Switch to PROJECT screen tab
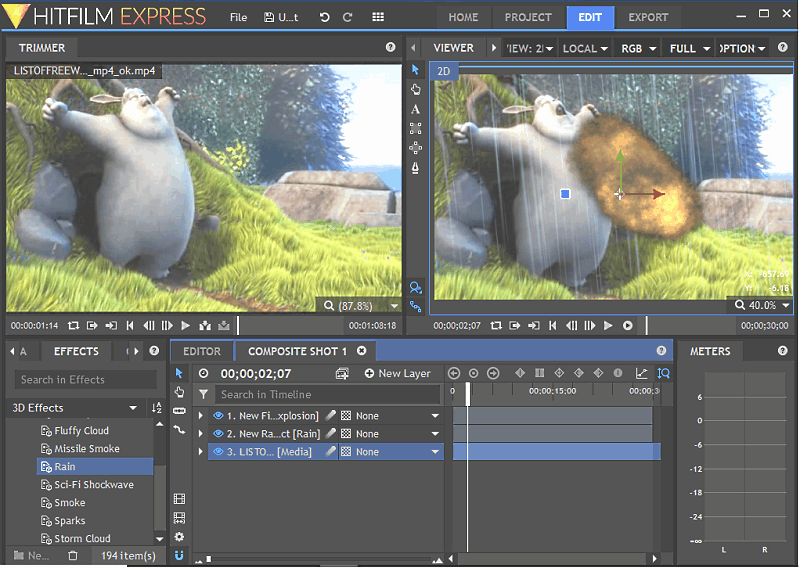Image resolution: width=800 pixels, height=568 pixels. [x=528, y=17]
